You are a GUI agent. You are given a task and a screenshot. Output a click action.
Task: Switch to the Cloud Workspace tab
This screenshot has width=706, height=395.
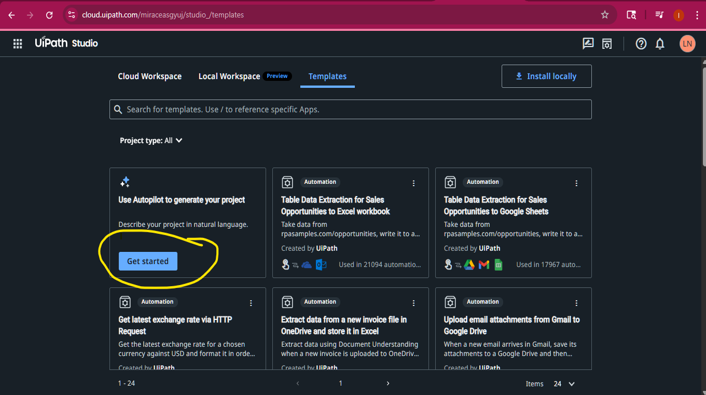(x=149, y=76)
